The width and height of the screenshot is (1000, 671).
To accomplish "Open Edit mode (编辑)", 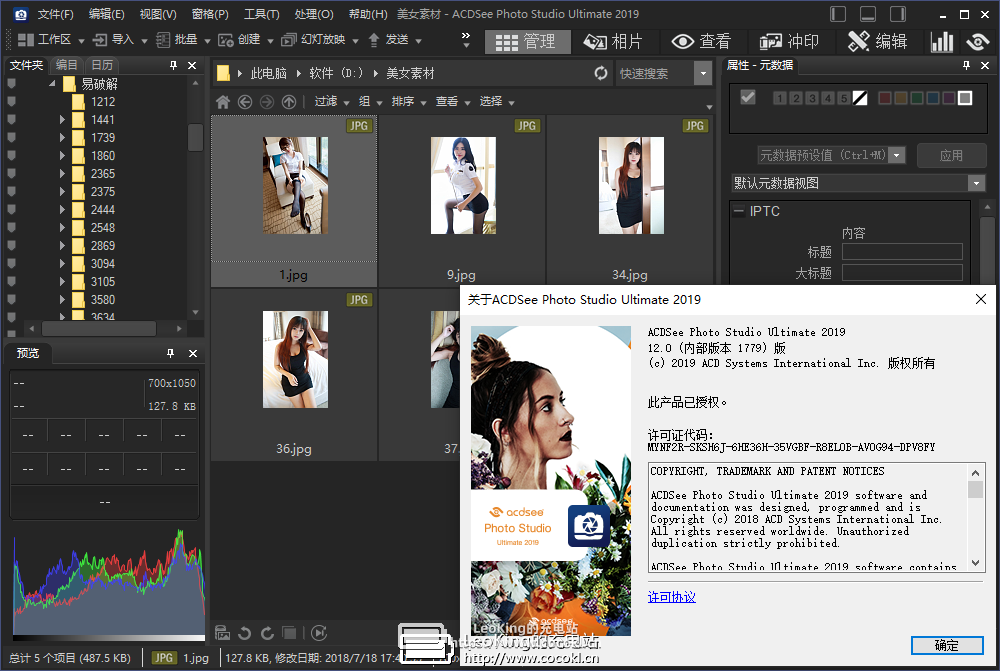I will coord(877,41).
